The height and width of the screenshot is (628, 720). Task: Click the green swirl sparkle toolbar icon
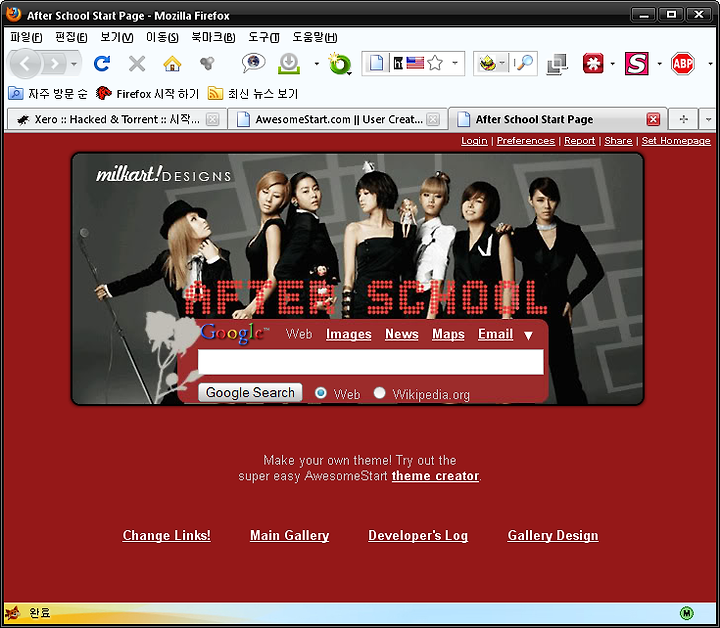[x=339, y=64]
